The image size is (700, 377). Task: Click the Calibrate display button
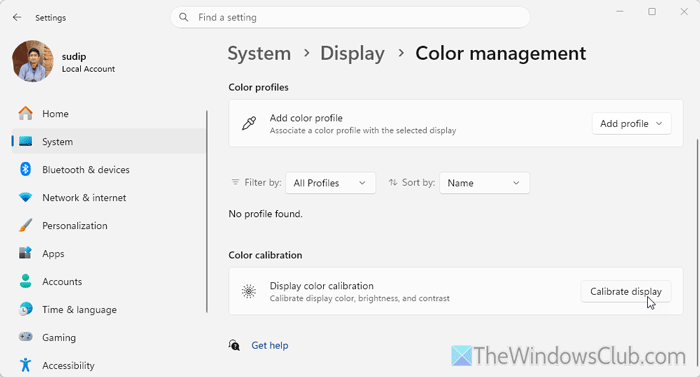[625, 292]
